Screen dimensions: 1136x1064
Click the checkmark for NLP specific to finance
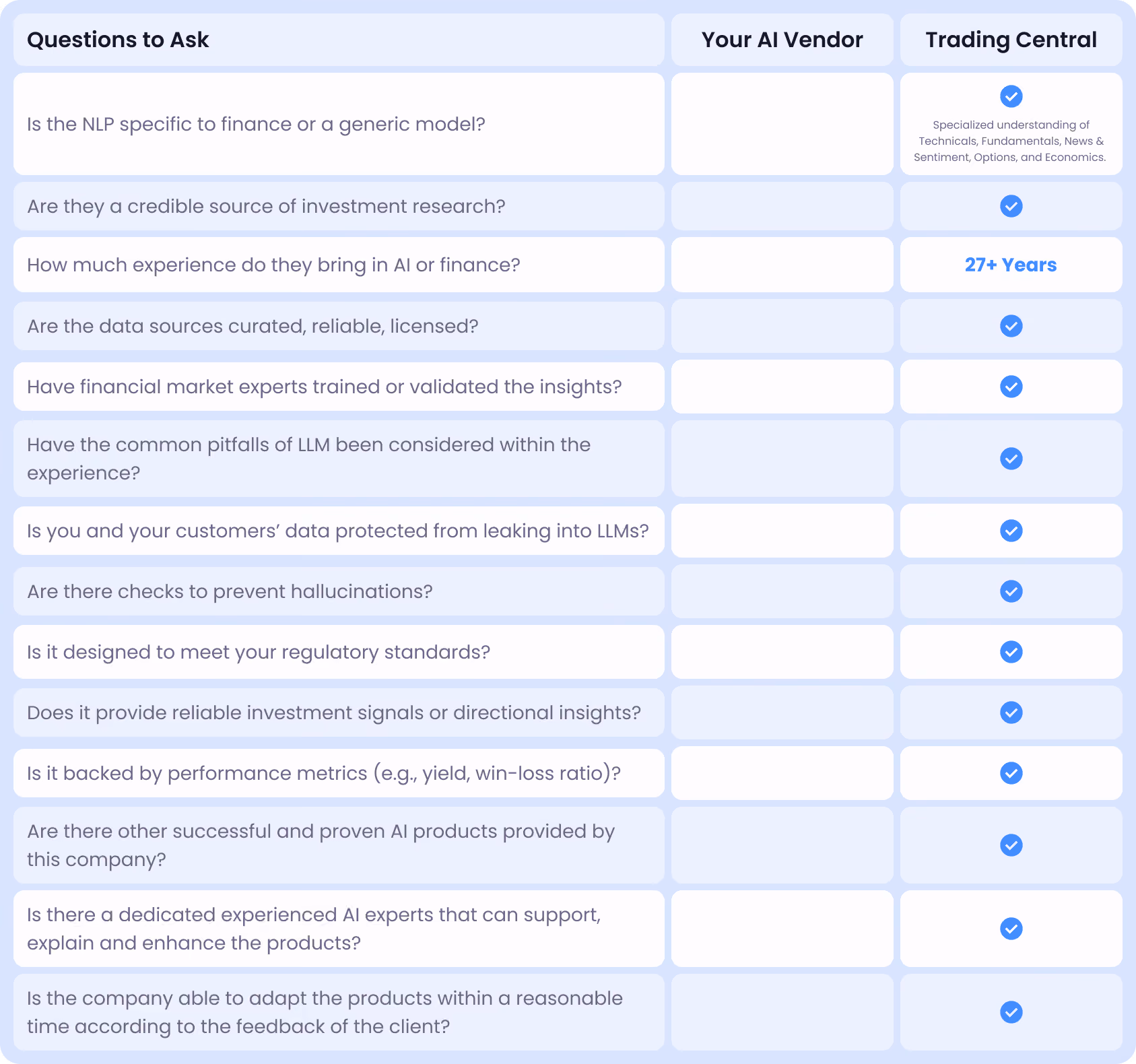1011,96
